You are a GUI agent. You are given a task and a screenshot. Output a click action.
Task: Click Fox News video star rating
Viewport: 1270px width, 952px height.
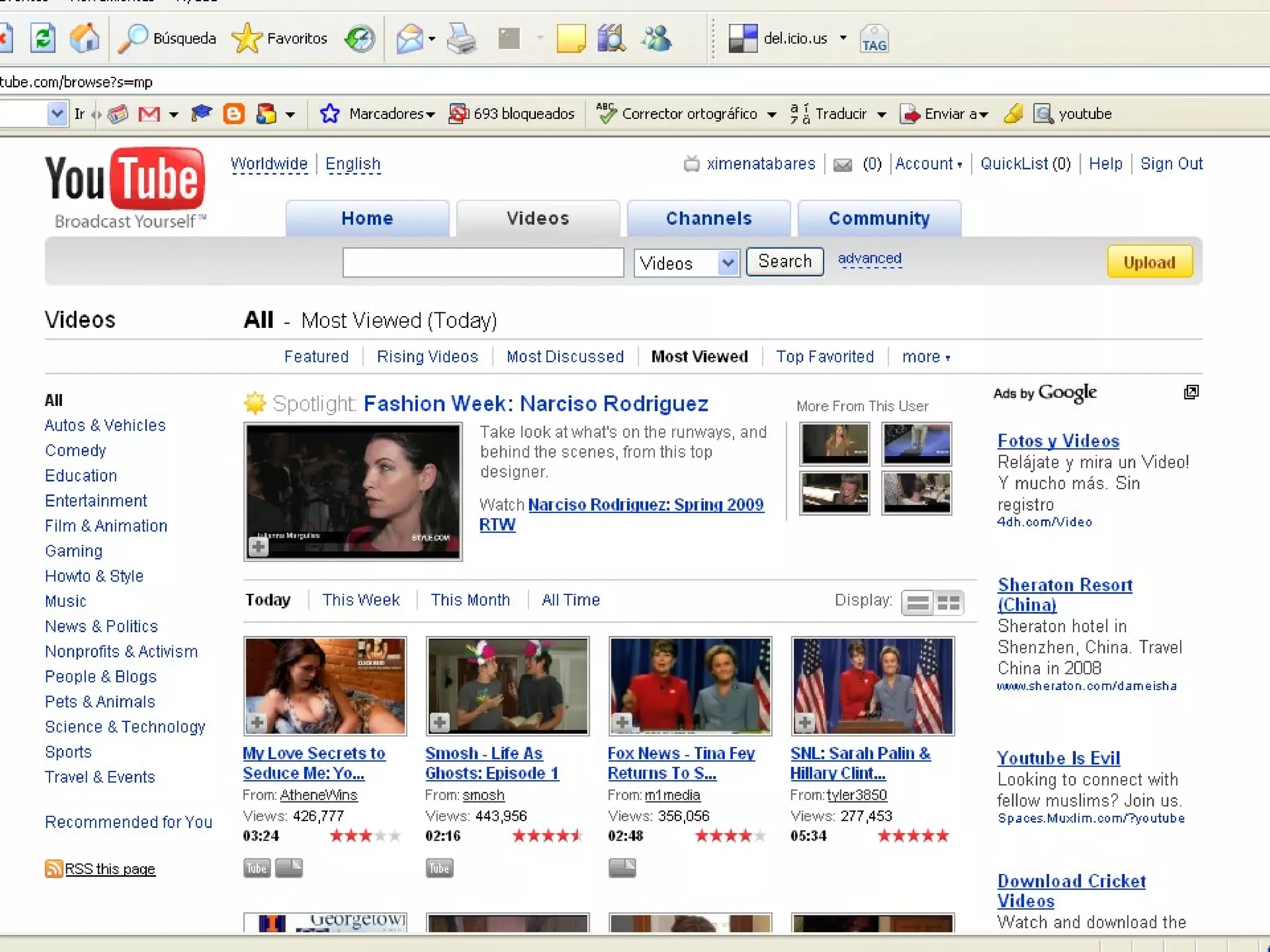point(730,836)
